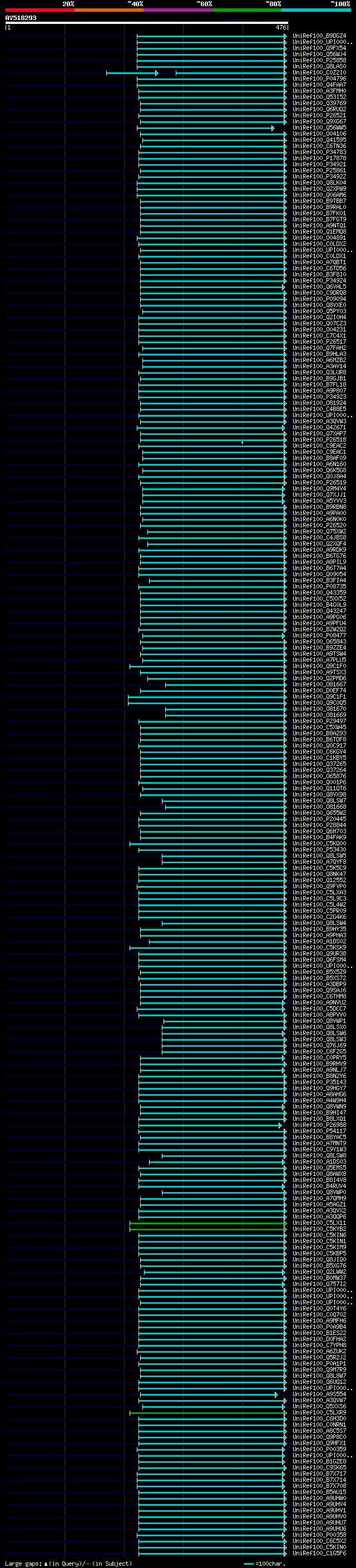Click the cyan ~100% identity legend segment

pos(316,10)
